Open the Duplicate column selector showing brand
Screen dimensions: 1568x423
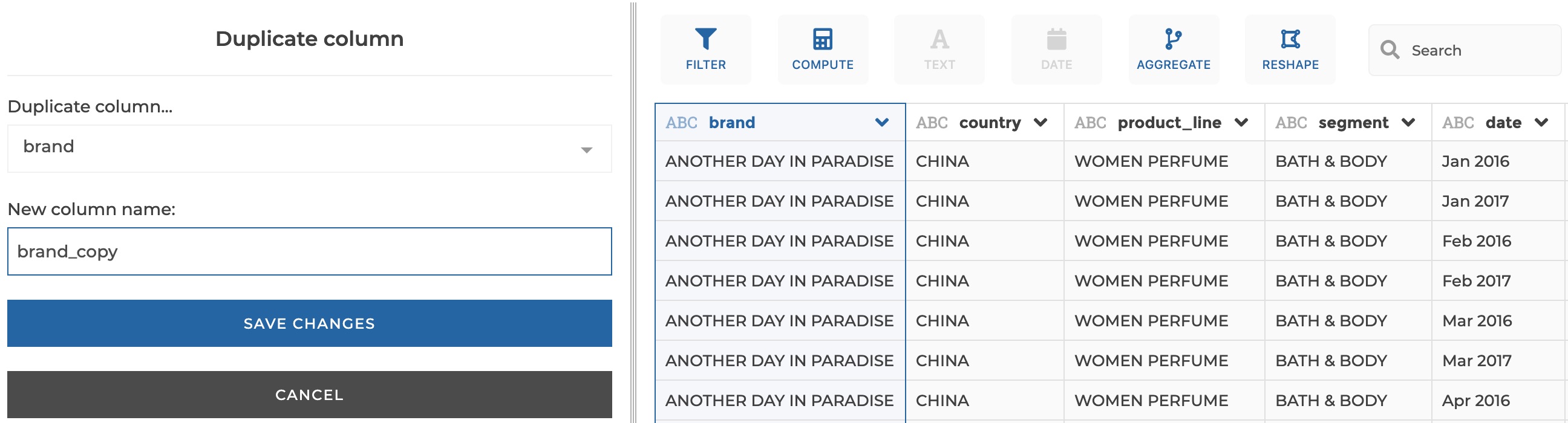309,149
